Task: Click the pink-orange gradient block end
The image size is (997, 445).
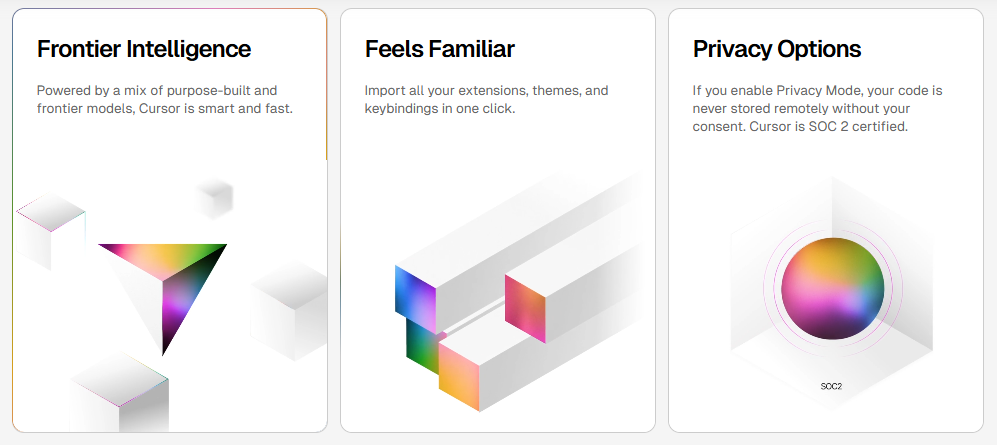Action: [525, 308]
